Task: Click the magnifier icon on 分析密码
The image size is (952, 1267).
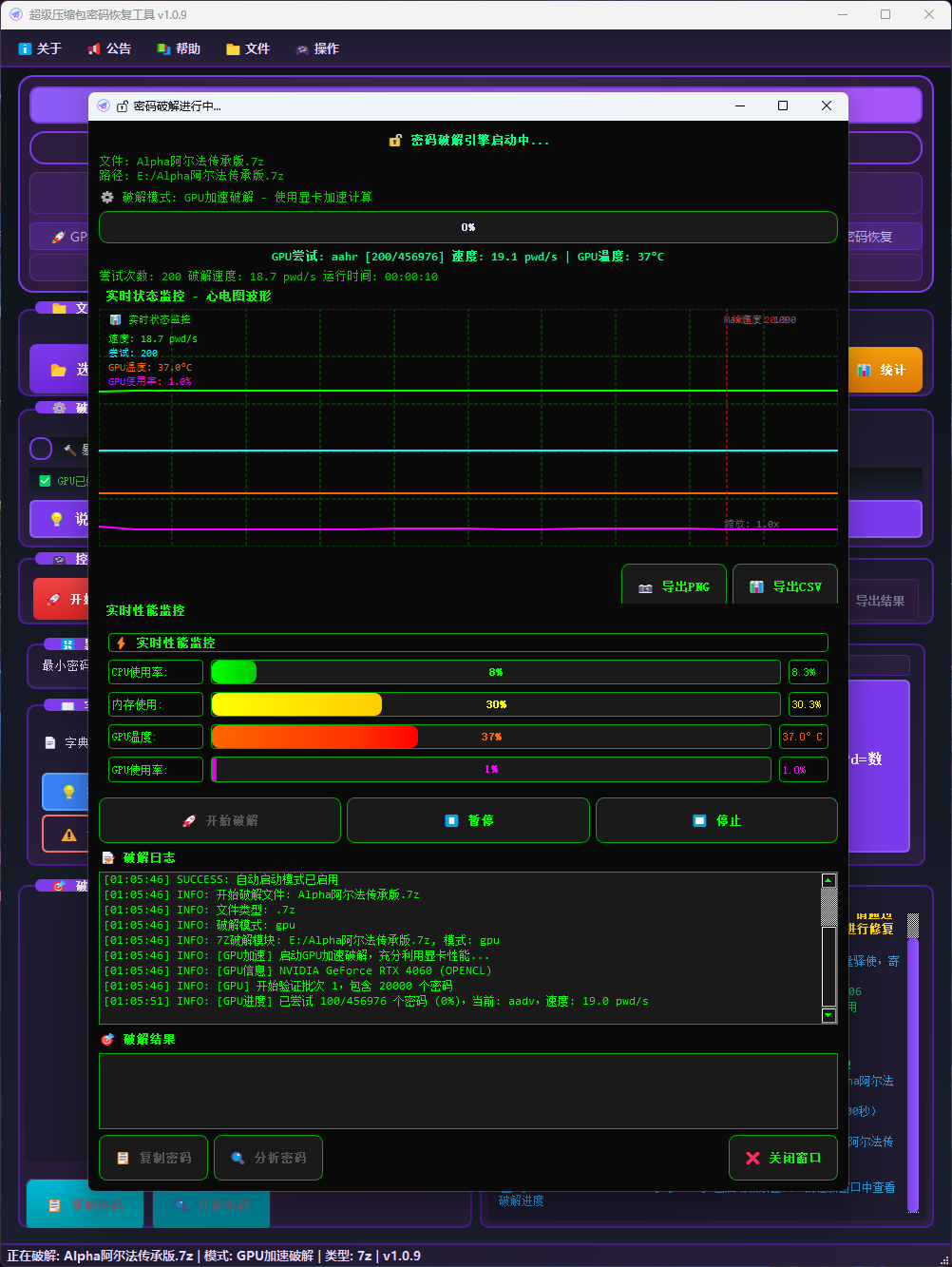Action: tap(238, 1158)
